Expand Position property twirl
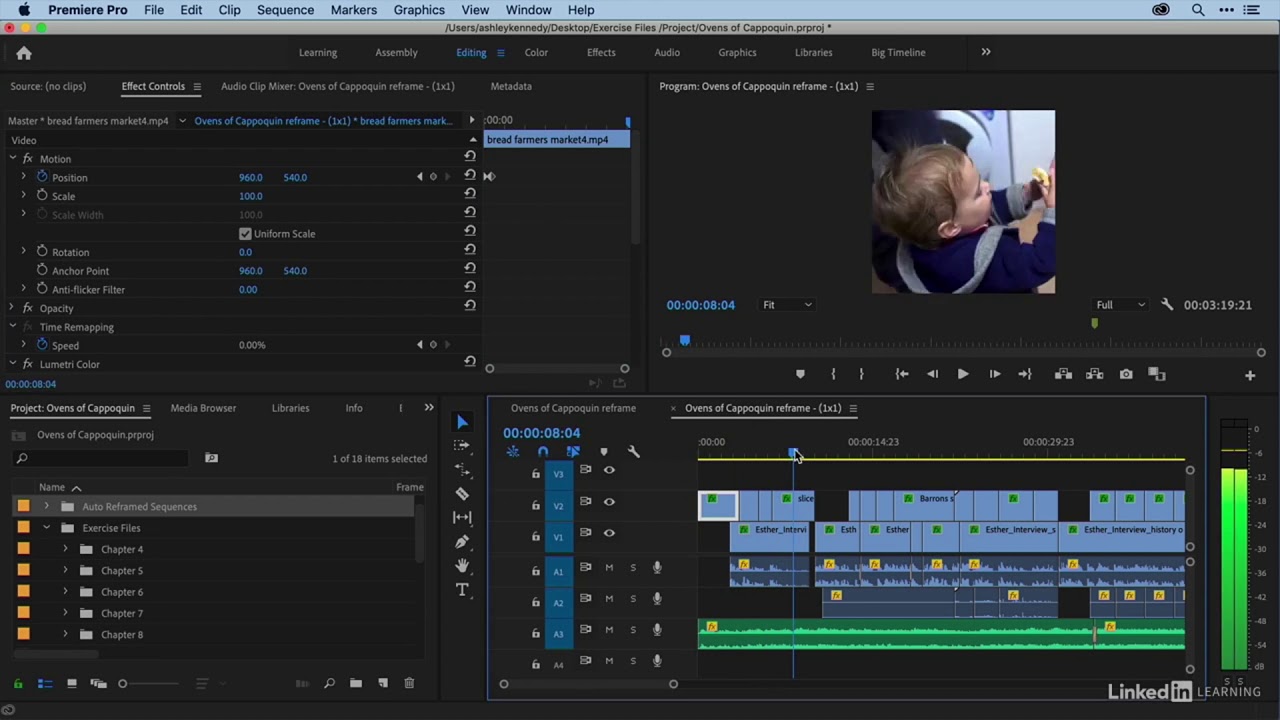This screenshot has width=1280, height=720. tap(23, 177)
